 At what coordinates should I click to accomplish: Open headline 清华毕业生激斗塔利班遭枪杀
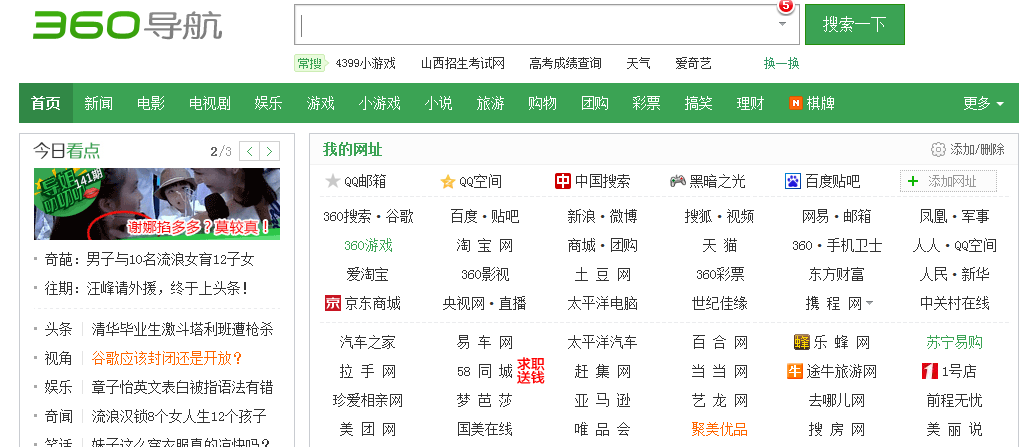click(x=182, y=329)
